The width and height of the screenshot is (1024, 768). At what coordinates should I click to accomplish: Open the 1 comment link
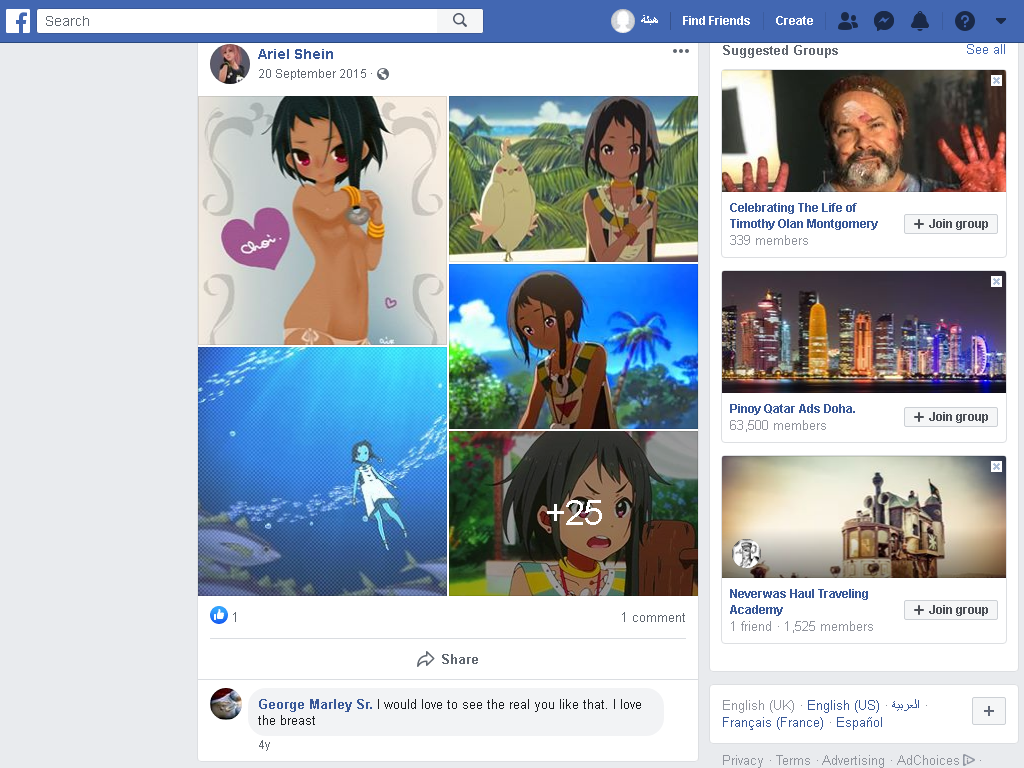(653, 617)
